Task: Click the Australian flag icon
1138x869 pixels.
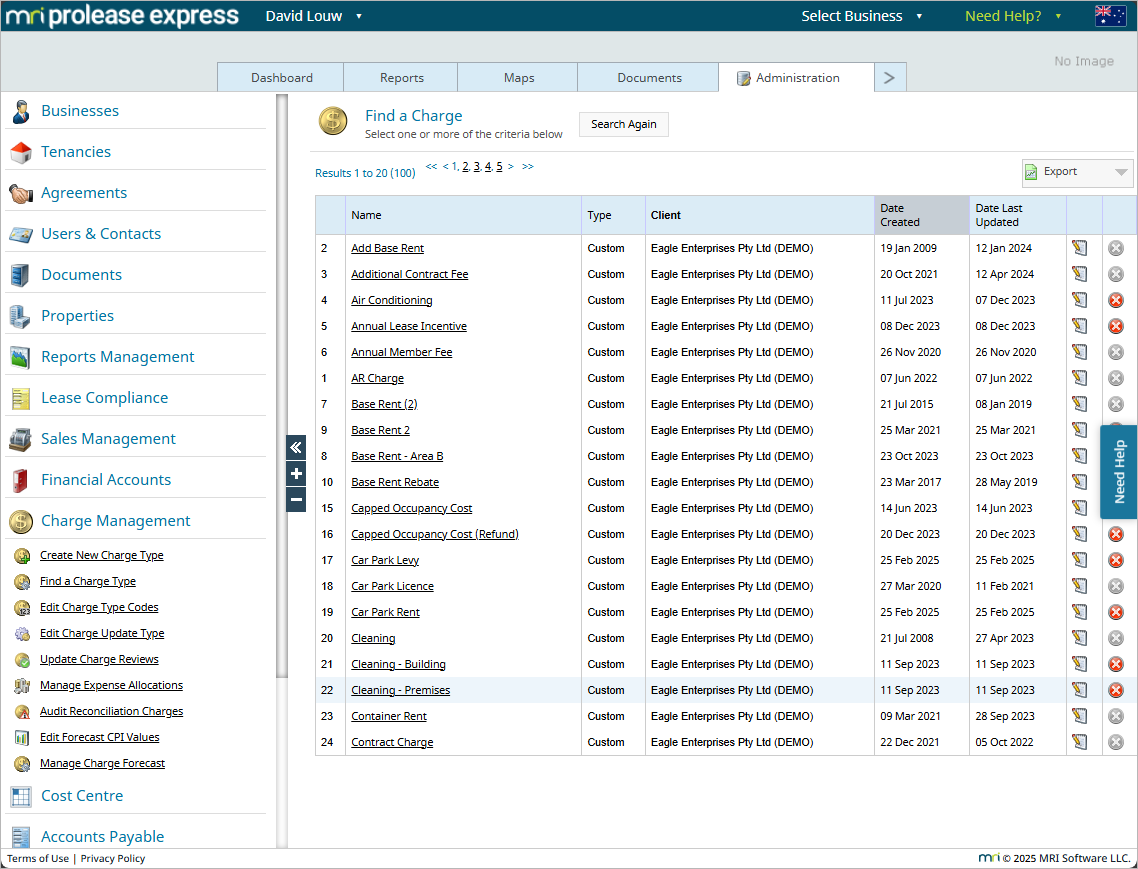Action: (1110, 15)
